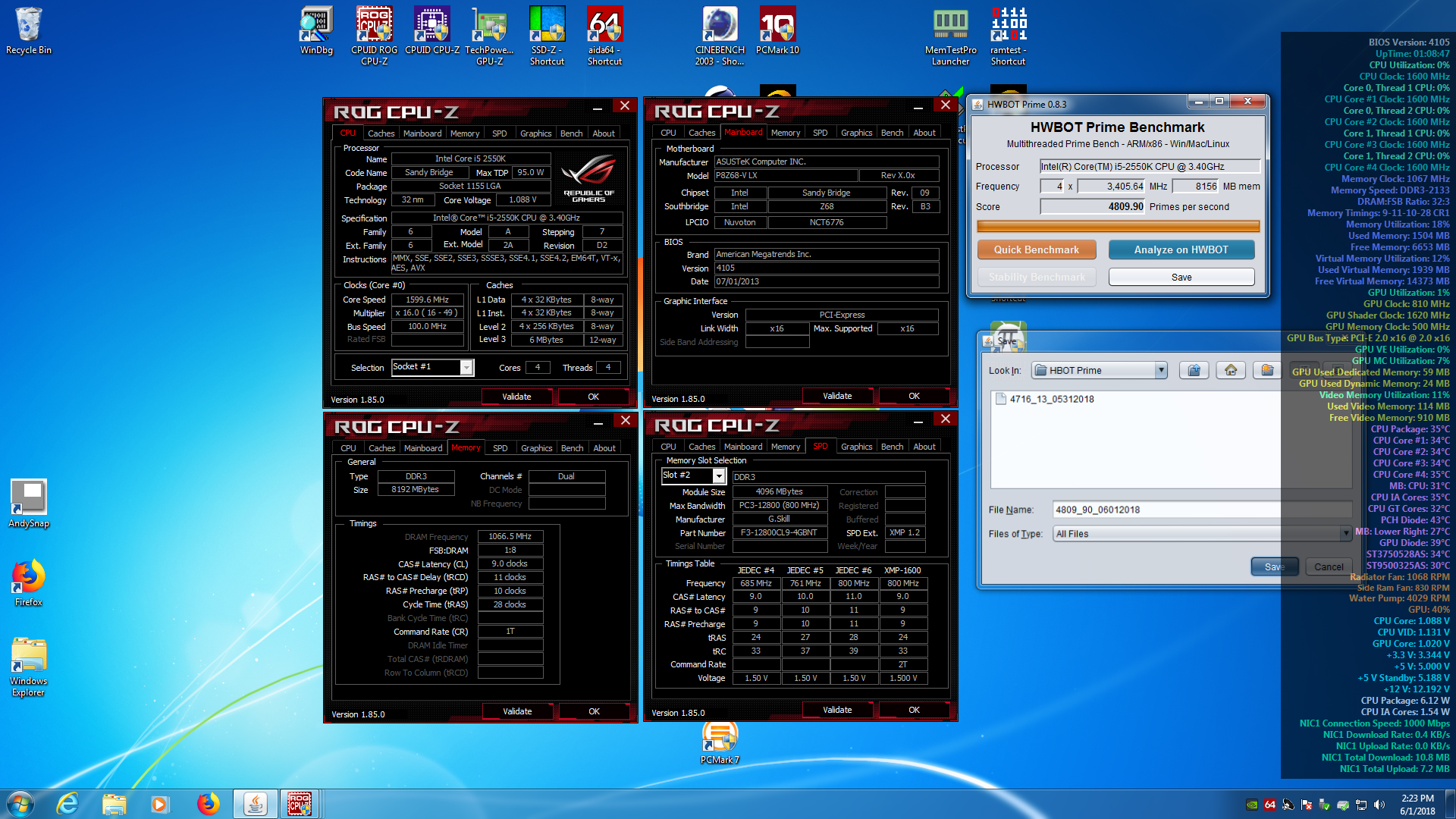Switch to CPU tab in Memory window
This screenshot has width=1456, height=819.
(348, 448)
